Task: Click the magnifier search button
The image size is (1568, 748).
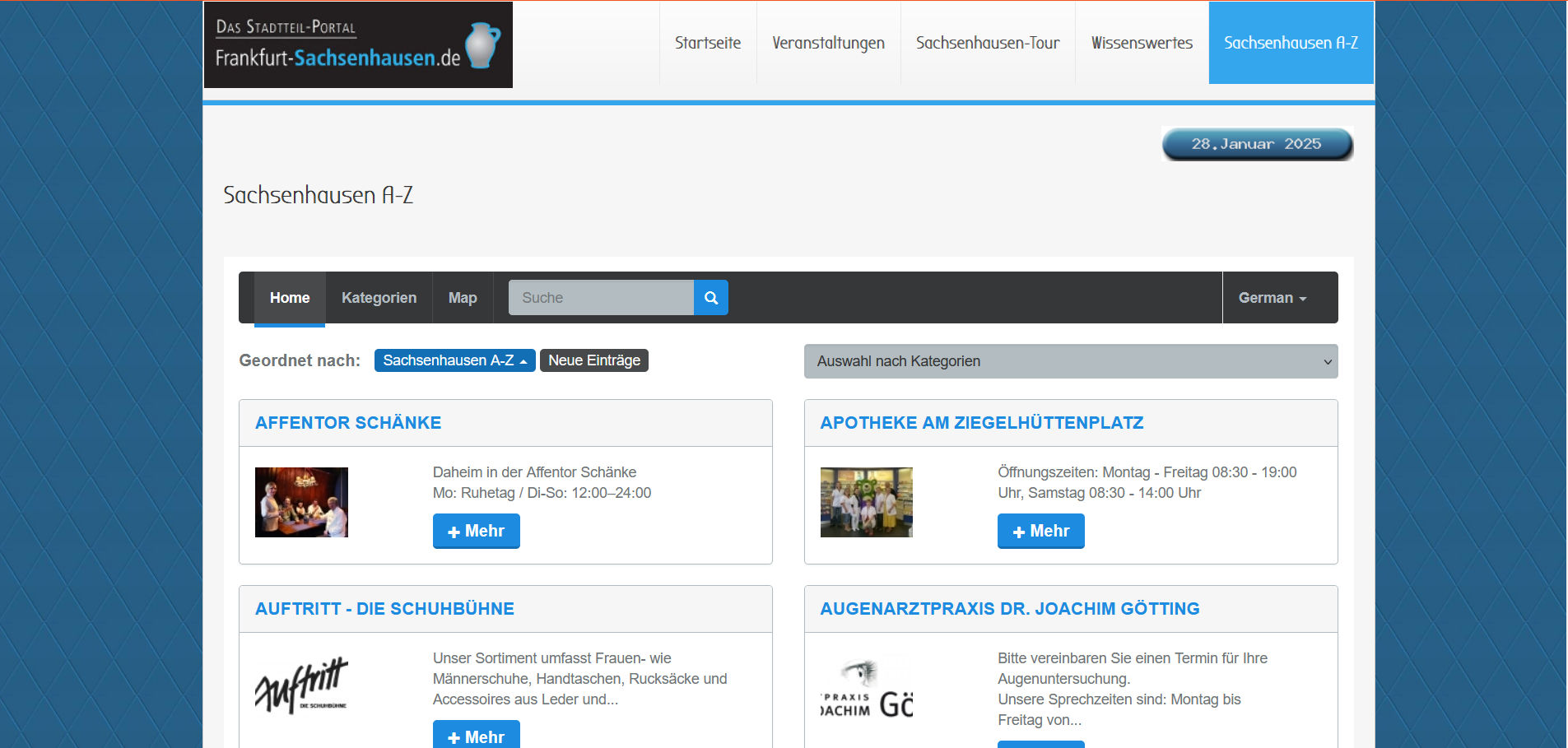Action: click(x=711, y=298)
